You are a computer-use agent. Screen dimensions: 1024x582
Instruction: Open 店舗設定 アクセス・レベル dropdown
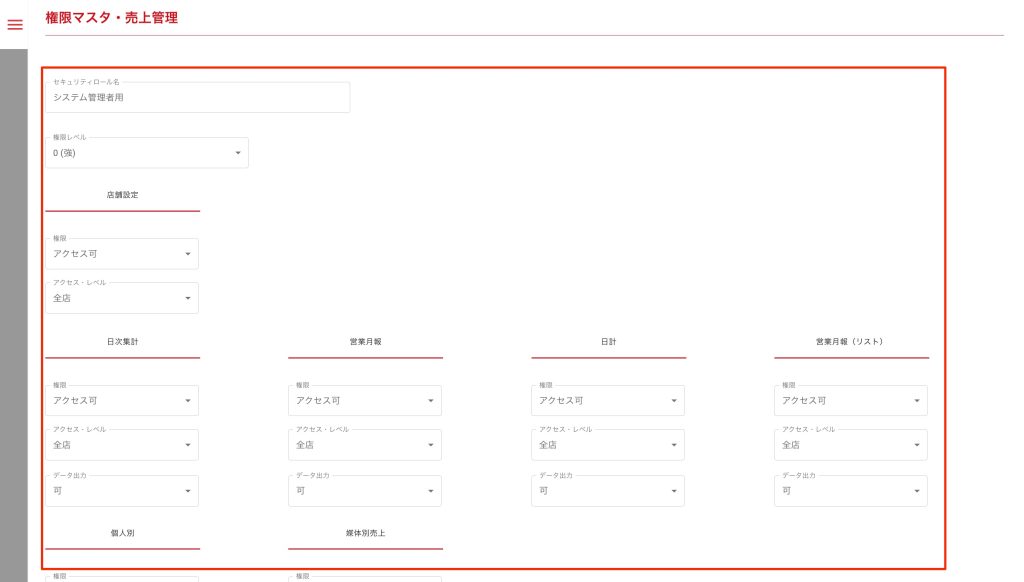click(x=122, y=298)
